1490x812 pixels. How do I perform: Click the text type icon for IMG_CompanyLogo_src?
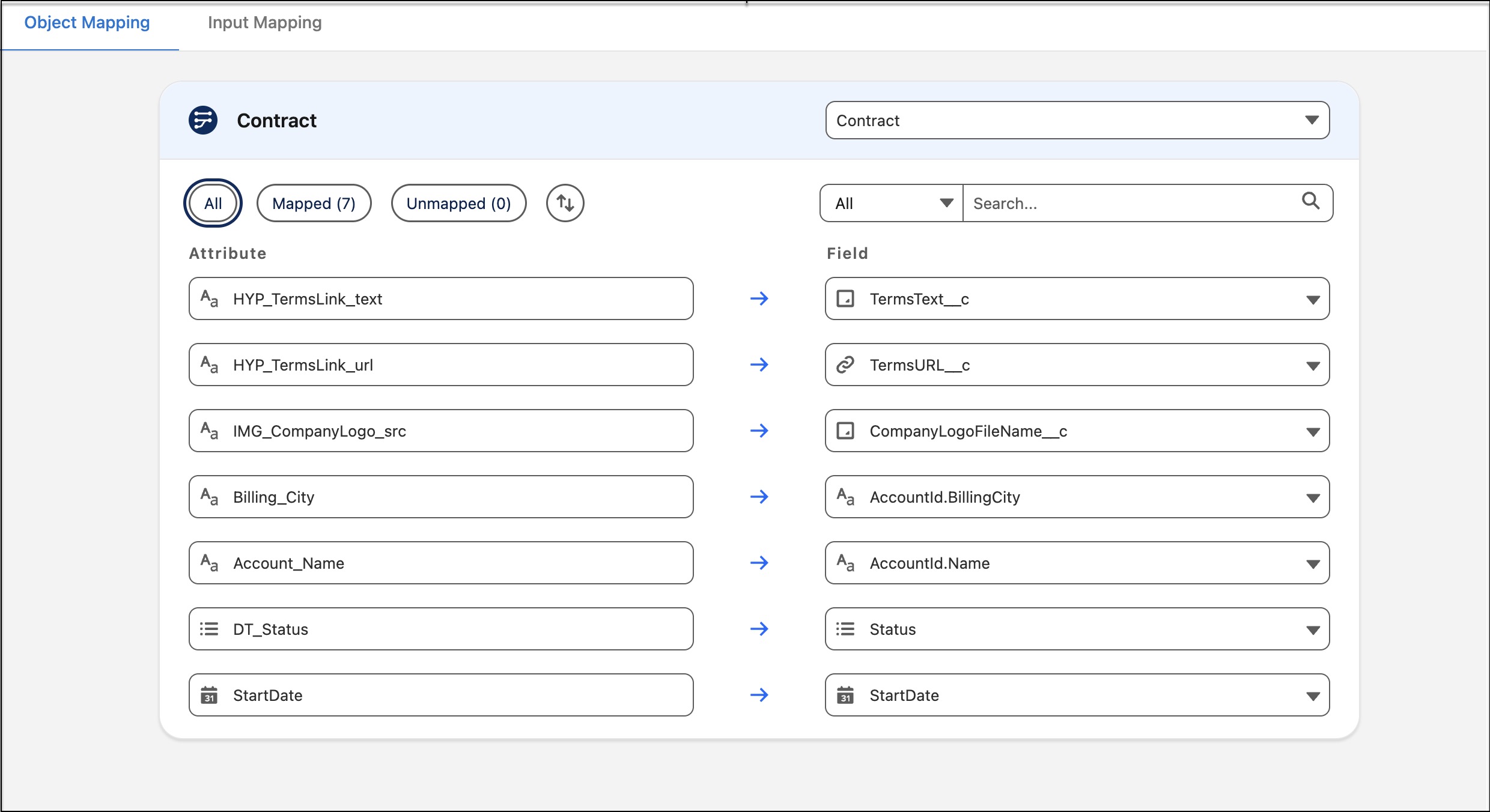209,431
